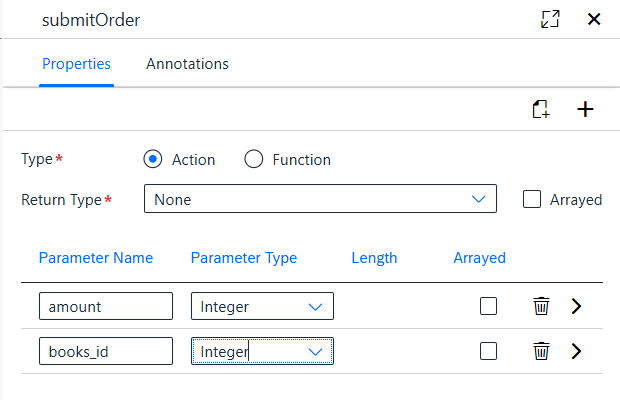The image size is (620, 400).
Task: Open the Return Type dropdown showing None
Action: click(x=320, y=199)
